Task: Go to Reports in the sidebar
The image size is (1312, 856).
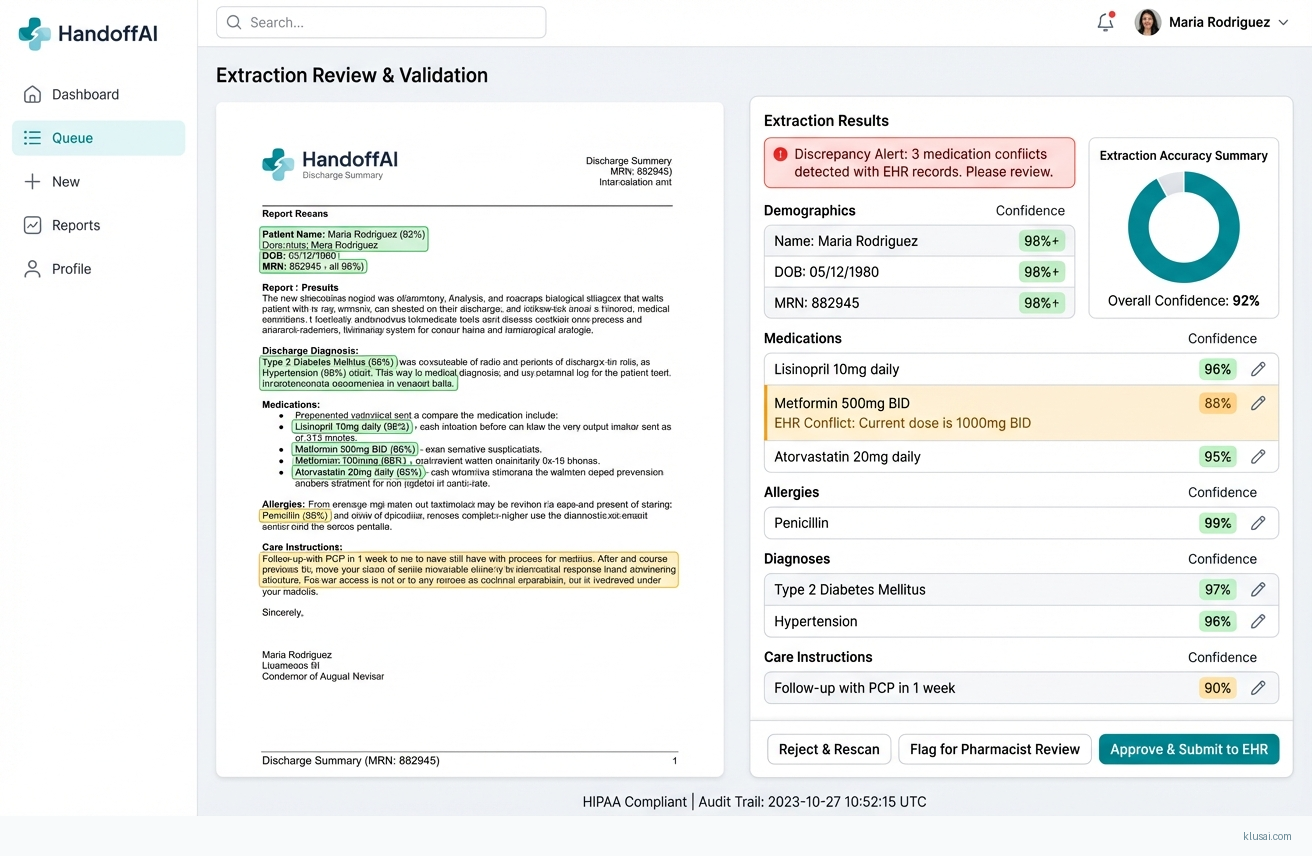Action: (76, 225)
